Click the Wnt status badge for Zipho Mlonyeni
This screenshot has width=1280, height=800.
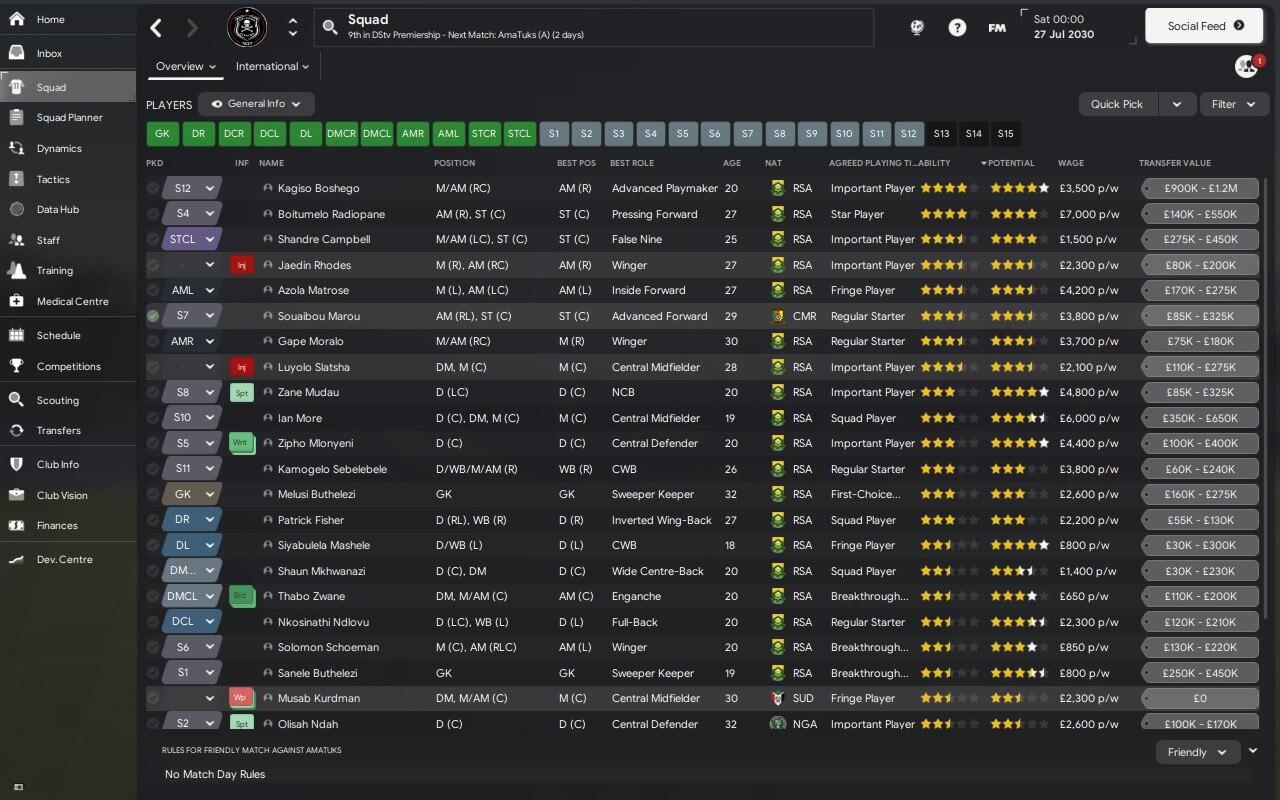(x=240, y=443)
